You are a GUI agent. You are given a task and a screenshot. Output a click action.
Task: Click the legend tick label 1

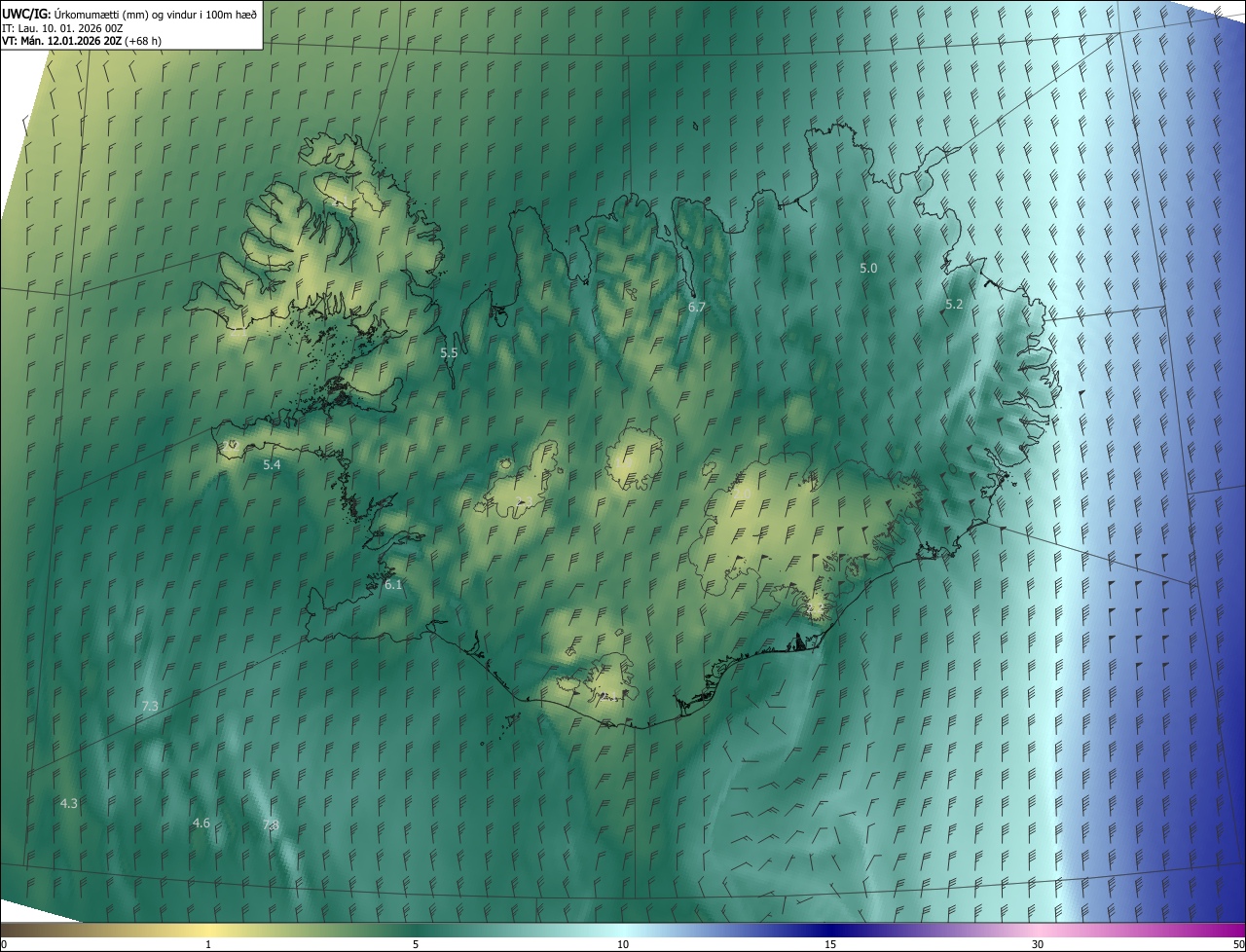pyautogui.click(x=208, y=945)
